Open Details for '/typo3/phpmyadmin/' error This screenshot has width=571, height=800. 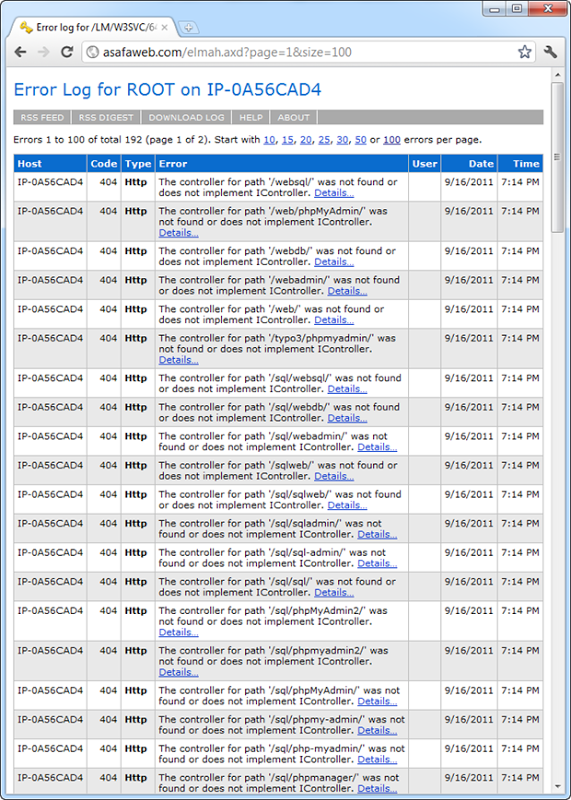point(179,360)
